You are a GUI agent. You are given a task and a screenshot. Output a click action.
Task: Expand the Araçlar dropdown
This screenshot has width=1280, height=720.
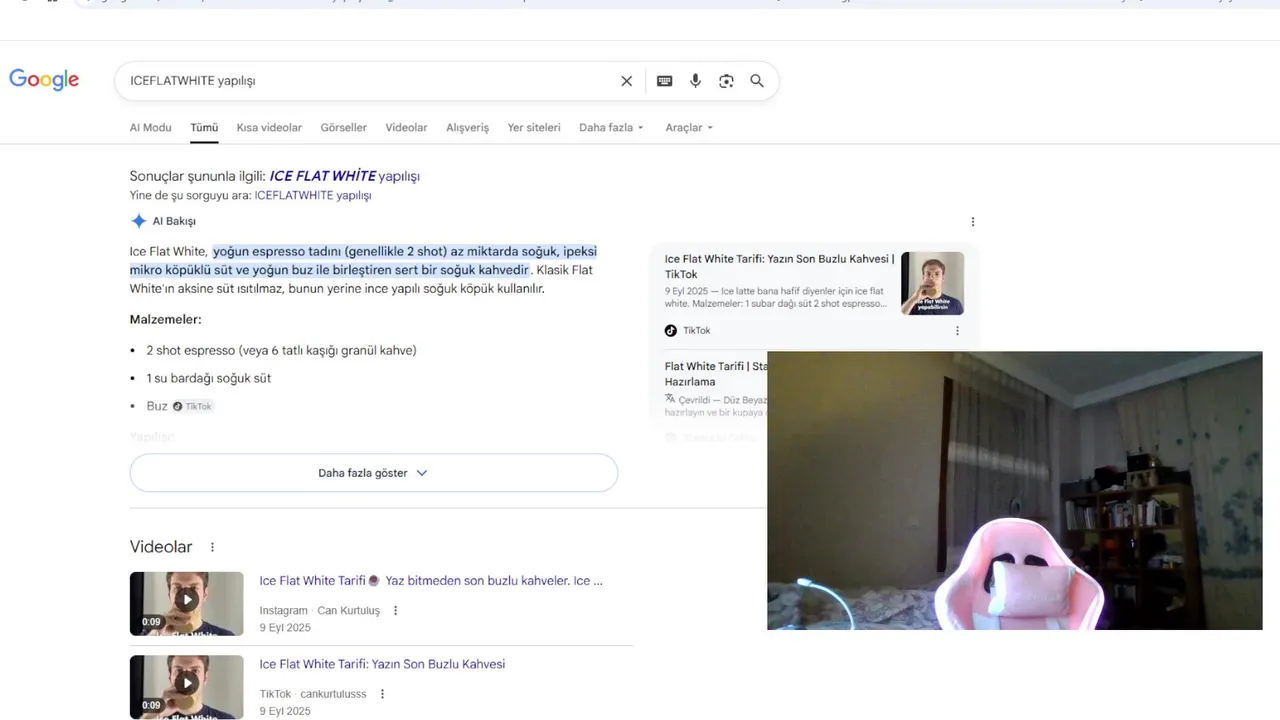coord(689,128)
